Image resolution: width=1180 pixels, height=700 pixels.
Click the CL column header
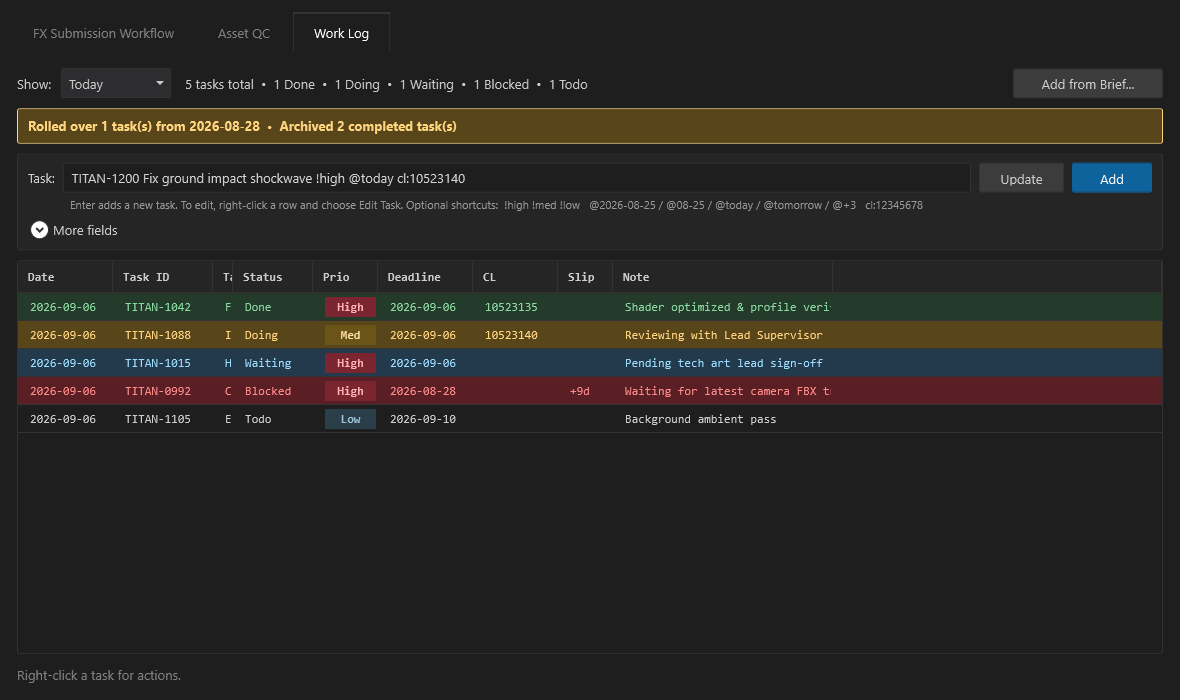coord(515,277)
